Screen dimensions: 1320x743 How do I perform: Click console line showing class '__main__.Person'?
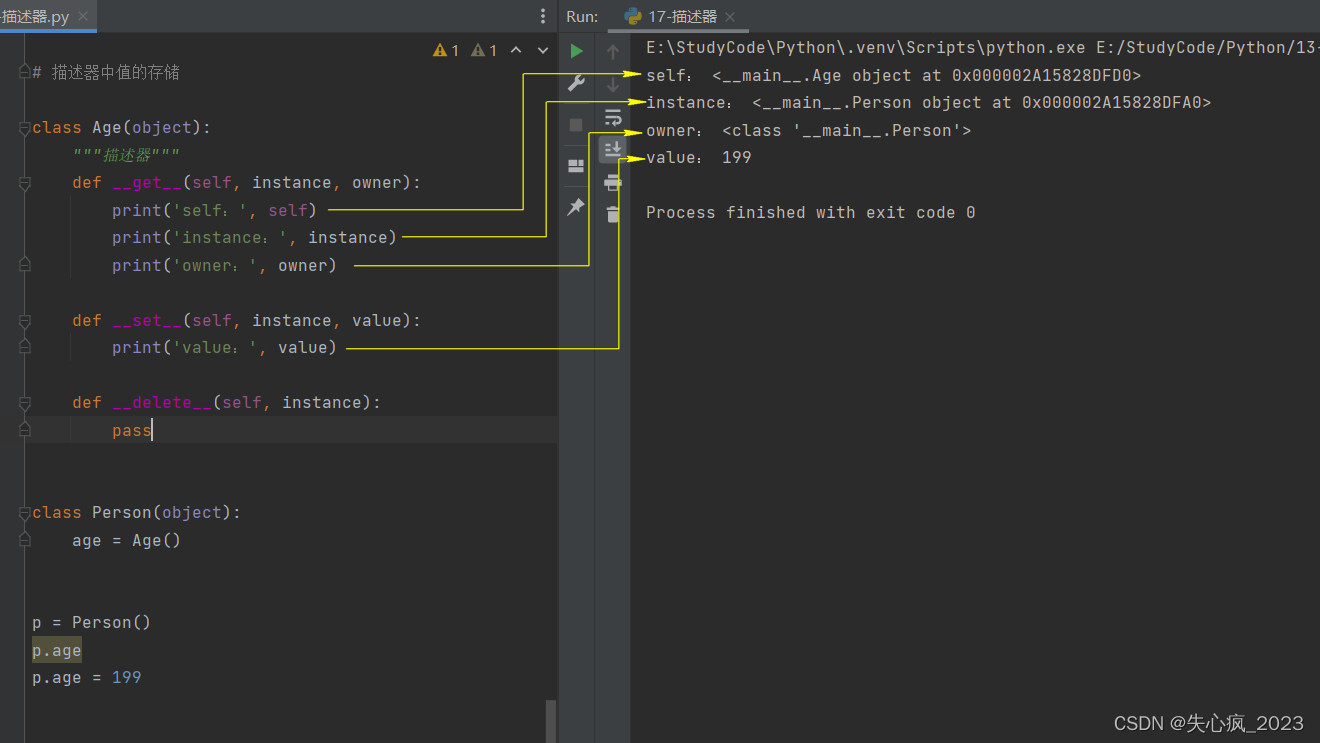pyautogui.click(x=808, y=130)
